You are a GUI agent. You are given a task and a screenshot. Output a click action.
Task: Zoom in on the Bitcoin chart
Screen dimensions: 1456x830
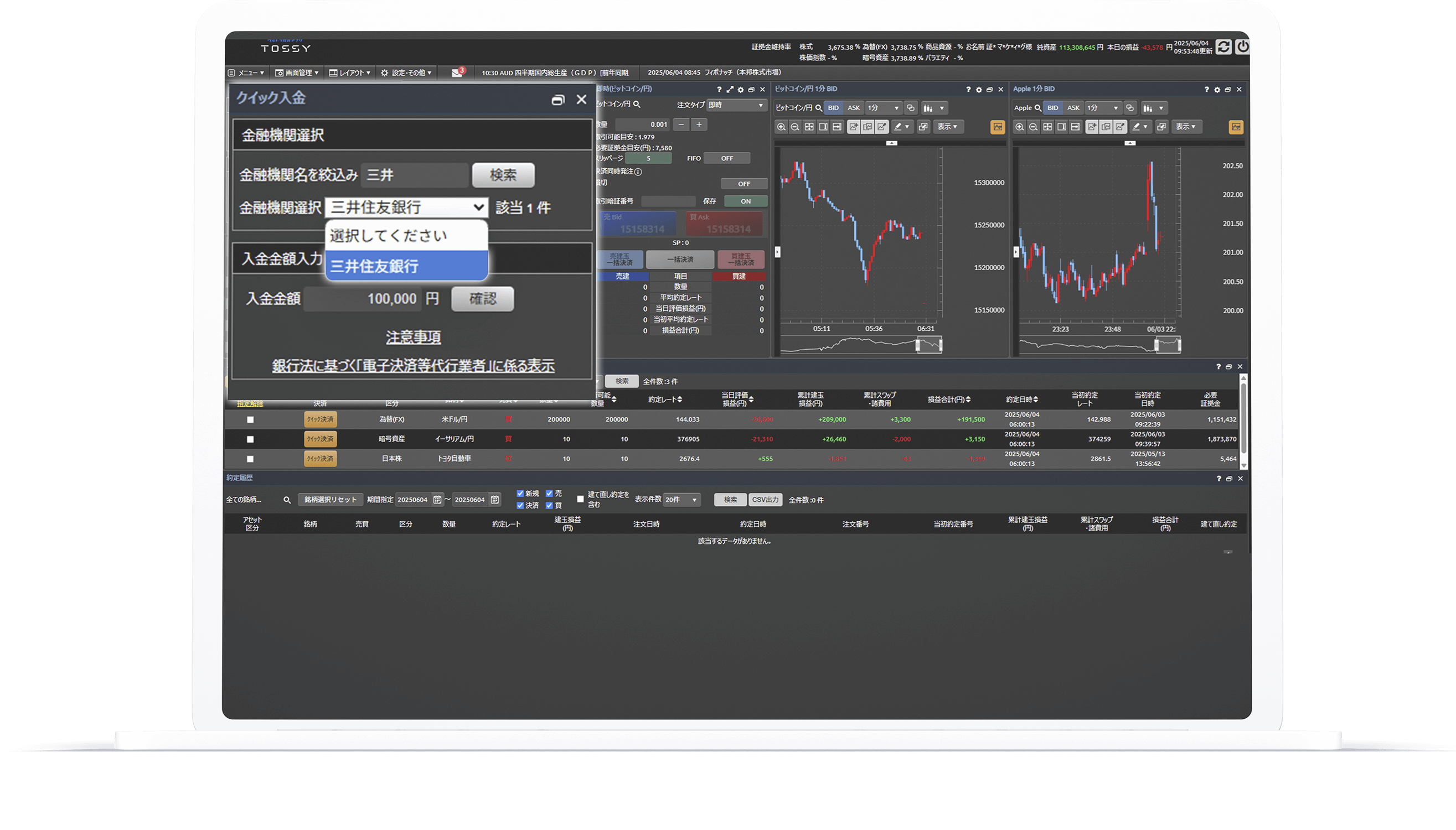(781, 127)
